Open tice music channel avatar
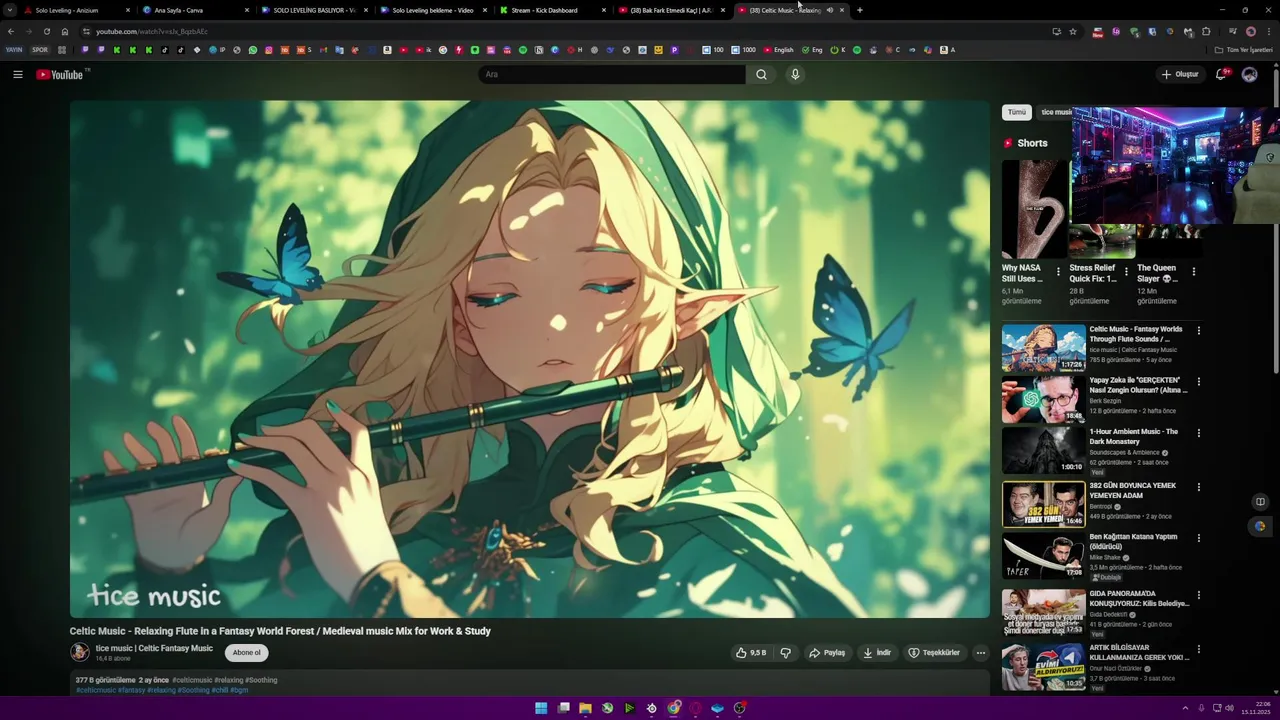Image resolution: width=1280 pixels, height=720 pixels. tap(80, 652)
